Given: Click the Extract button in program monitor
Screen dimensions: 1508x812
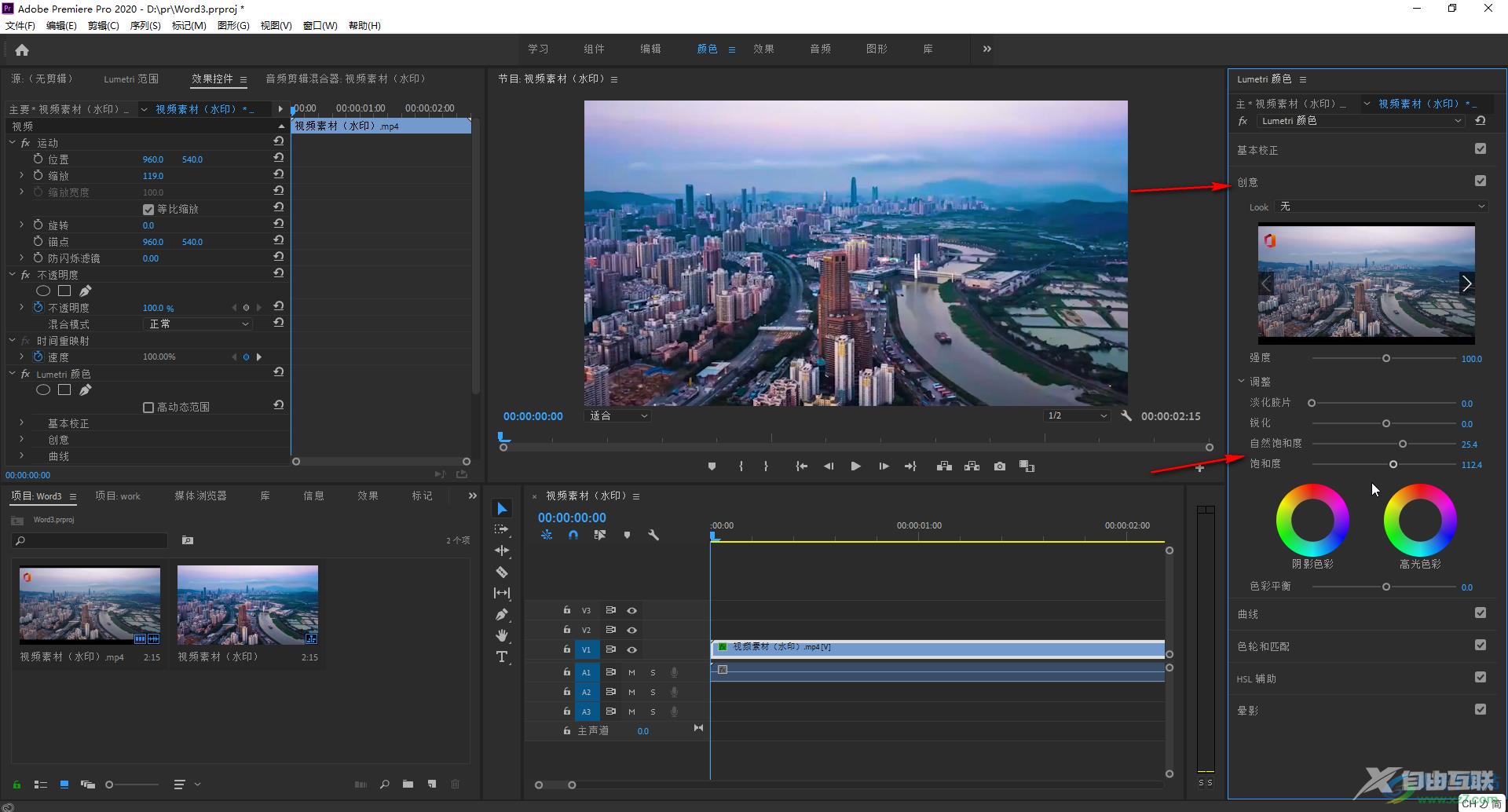Looking at the screenshot, I should point(972,466).
